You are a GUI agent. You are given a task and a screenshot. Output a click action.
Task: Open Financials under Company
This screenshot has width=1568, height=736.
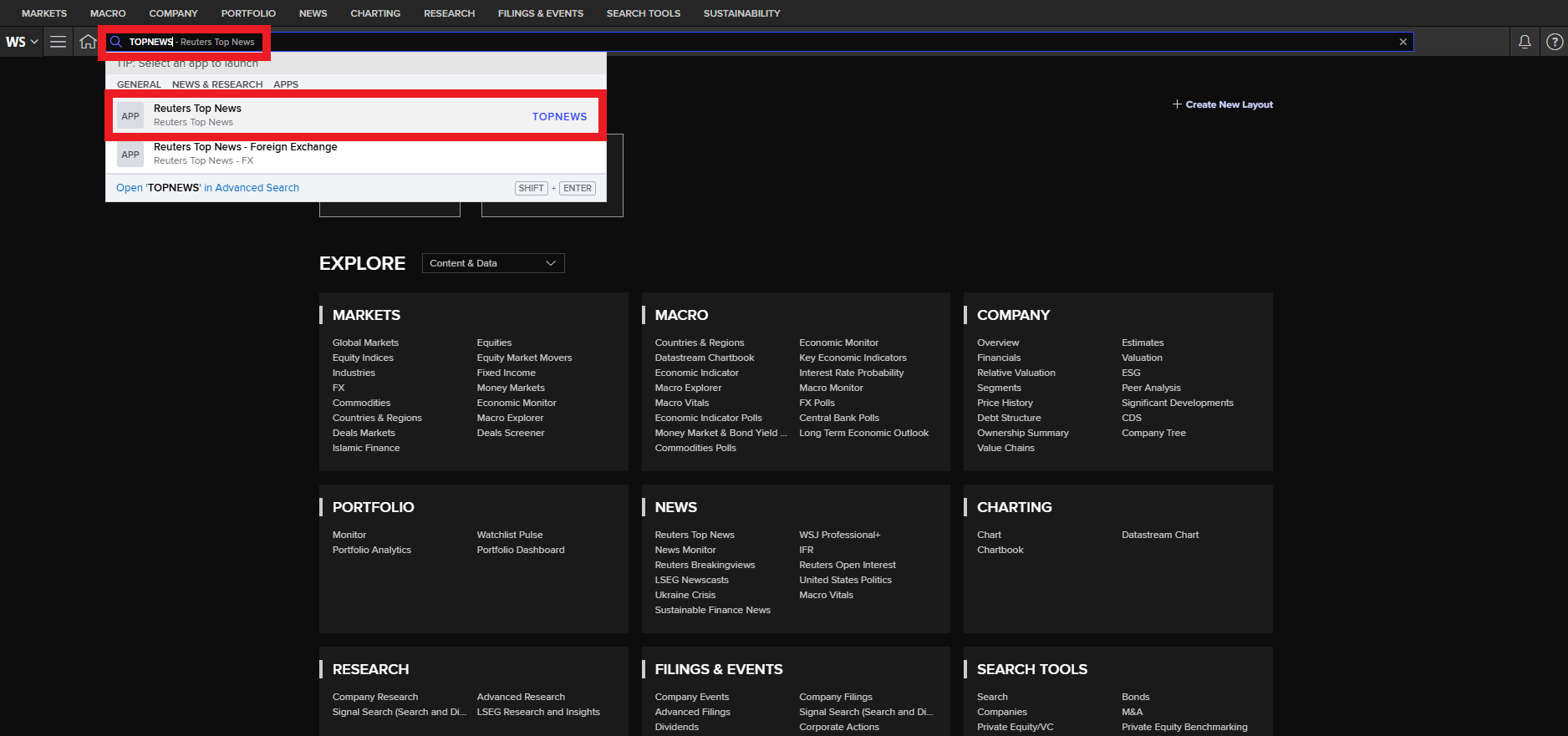pyautogui.click(x=999, y=358)
